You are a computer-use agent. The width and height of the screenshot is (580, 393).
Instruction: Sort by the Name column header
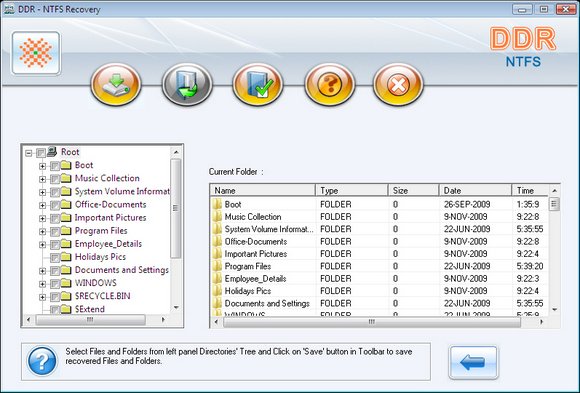tap(263, 190)
